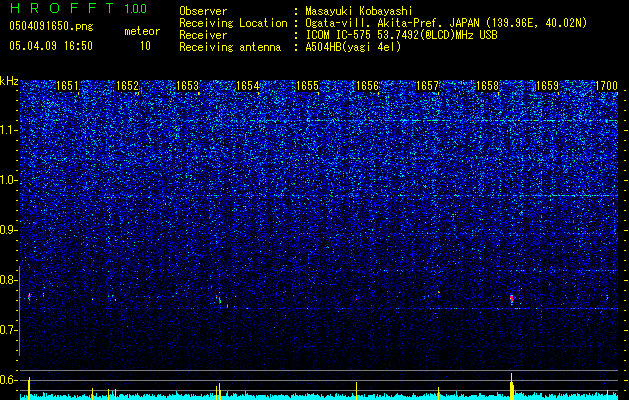Click the 'Observer' field label

click(x=203, y=11)
